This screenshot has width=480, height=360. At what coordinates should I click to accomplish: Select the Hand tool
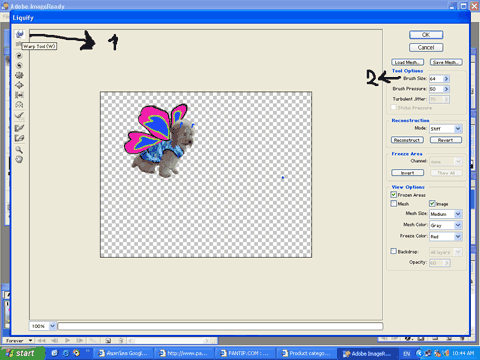19,159
